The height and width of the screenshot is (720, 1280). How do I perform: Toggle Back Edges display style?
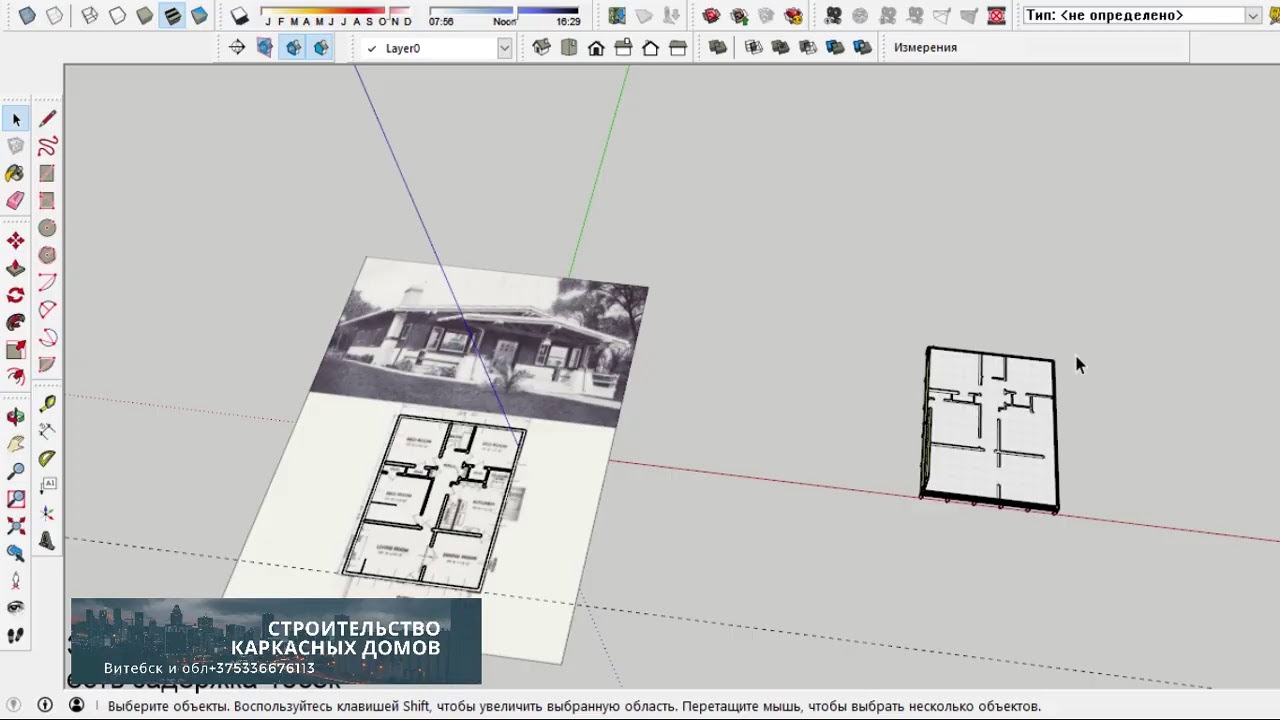click(x=54, y=15)
